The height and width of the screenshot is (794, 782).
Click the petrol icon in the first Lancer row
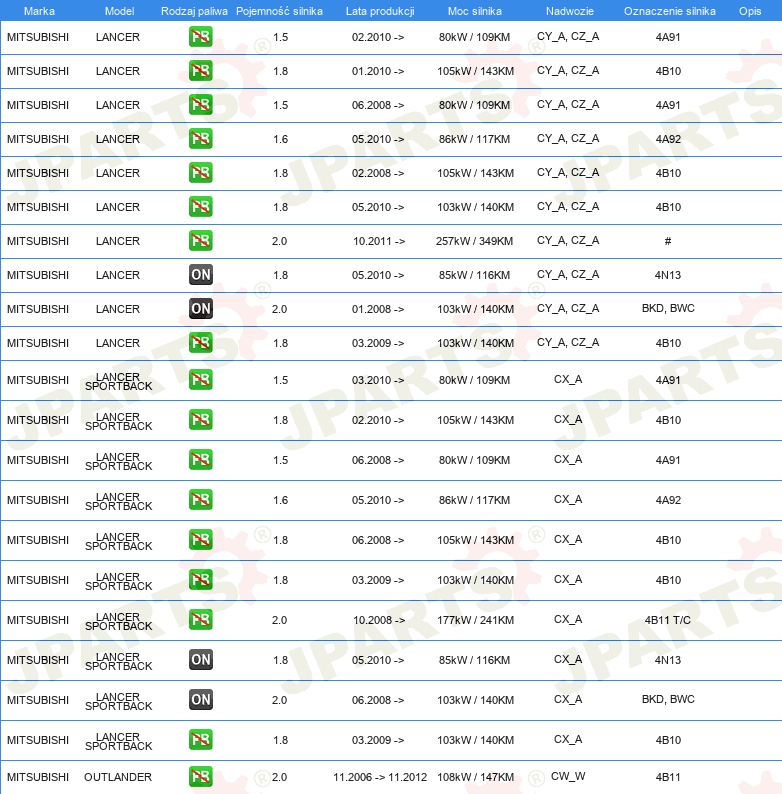point(200,37)
